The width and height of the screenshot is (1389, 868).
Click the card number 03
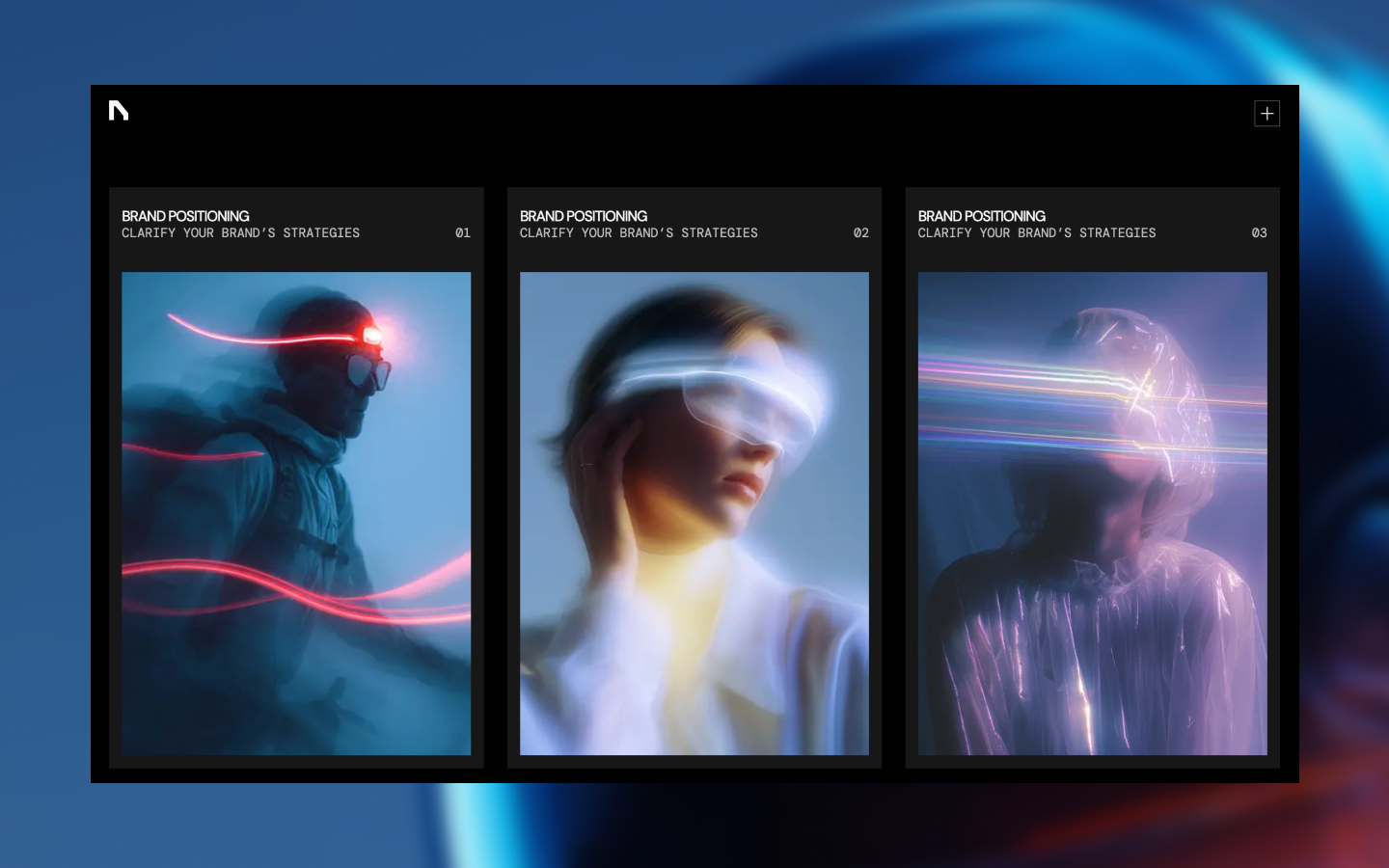(x=1260, y=233)
